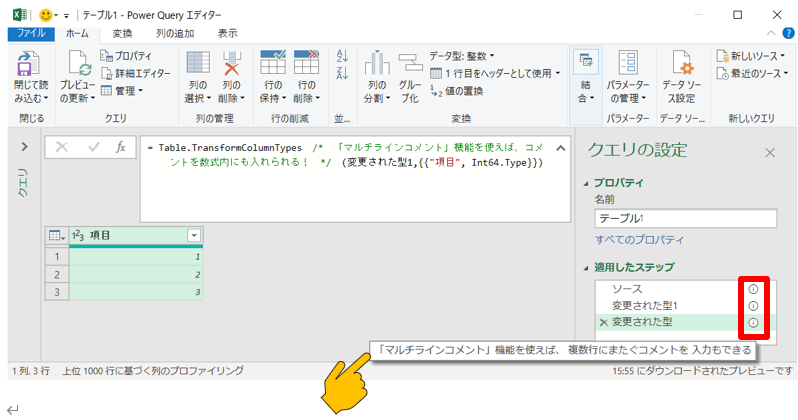
Task: Cancel the formula with the X button
Action: tap(62, 147)
